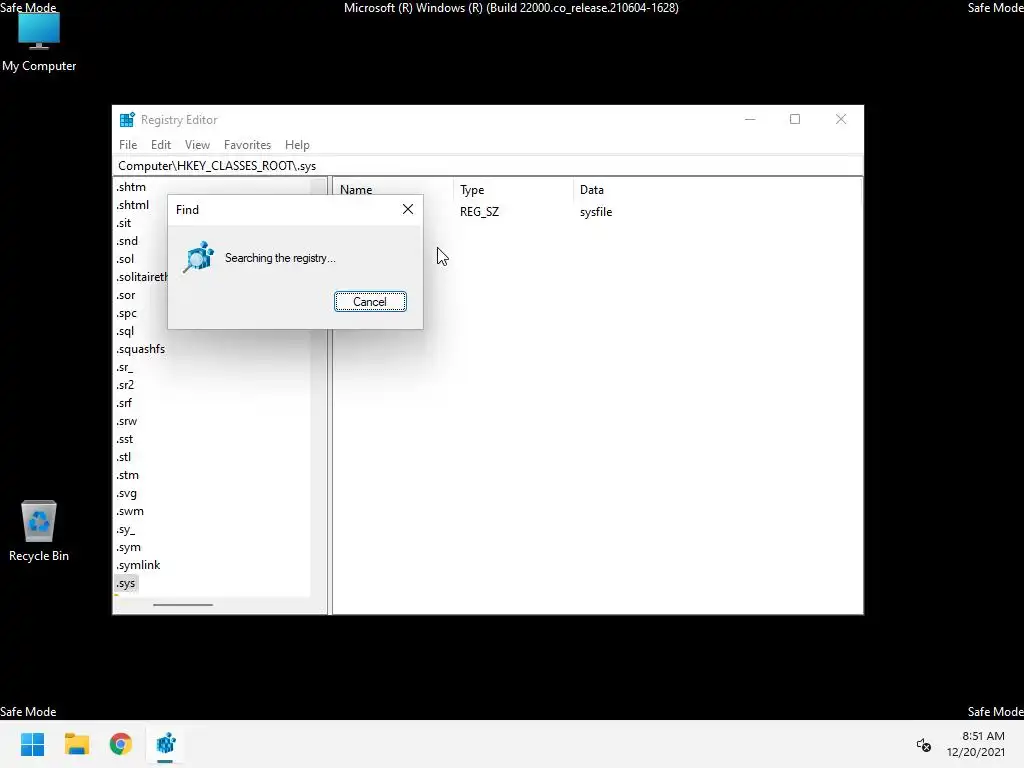Click the magnifier icon in the Find dialog
This screenshot has height=768, width=1024.
(198, 257)
